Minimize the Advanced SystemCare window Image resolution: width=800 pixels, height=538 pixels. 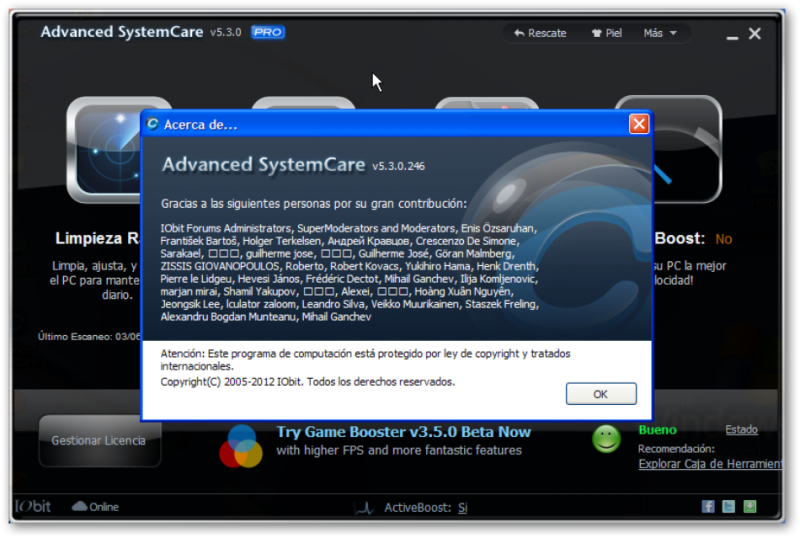(x=732, y=37)
